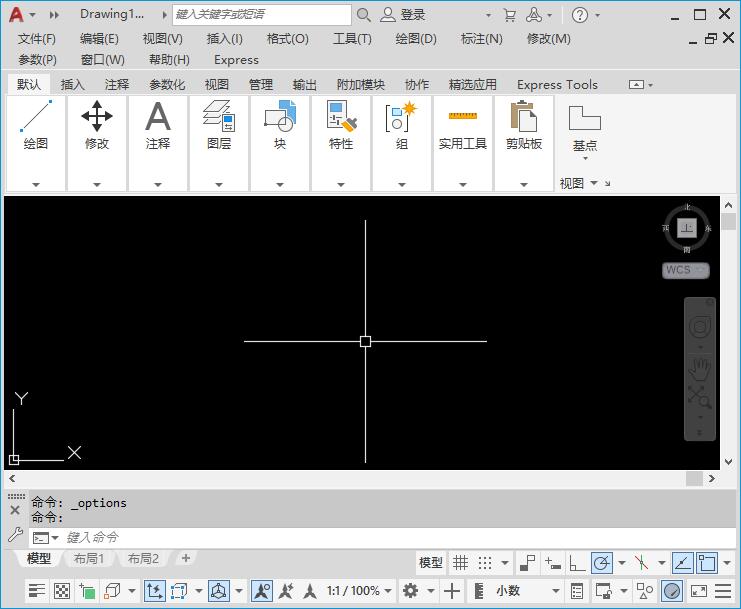Click the command line wrench customize icon

point(16,534)
